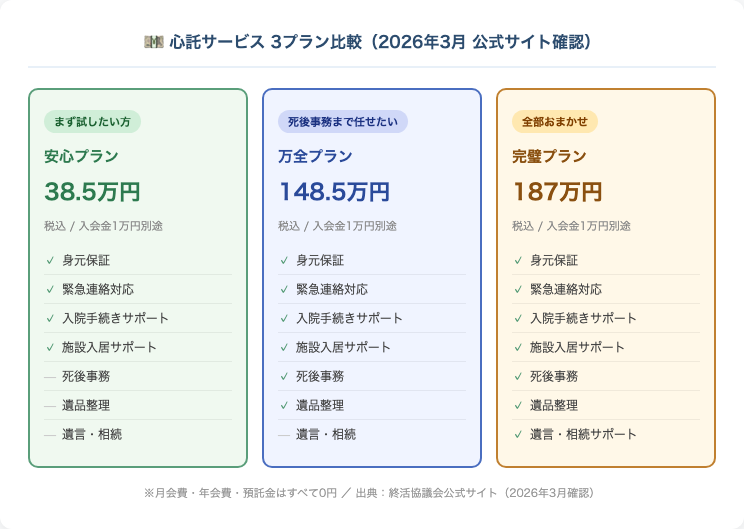The width and height of the screenshot is (744, 529).
Task: Click the checkmark beside 死後事務 in 万全プラン
Action: point(284,376)
